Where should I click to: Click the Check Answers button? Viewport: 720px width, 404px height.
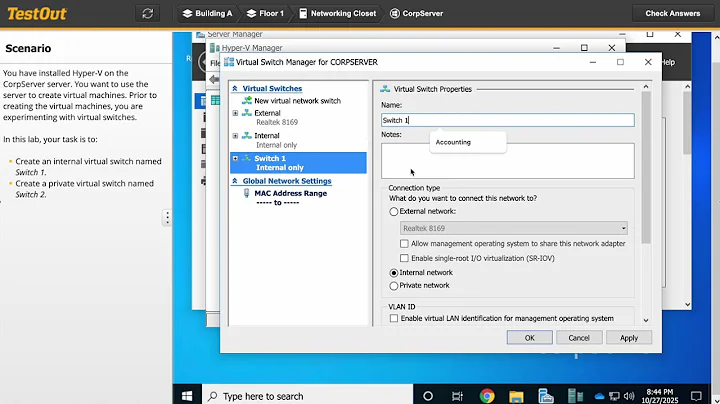tap(672, 13)
